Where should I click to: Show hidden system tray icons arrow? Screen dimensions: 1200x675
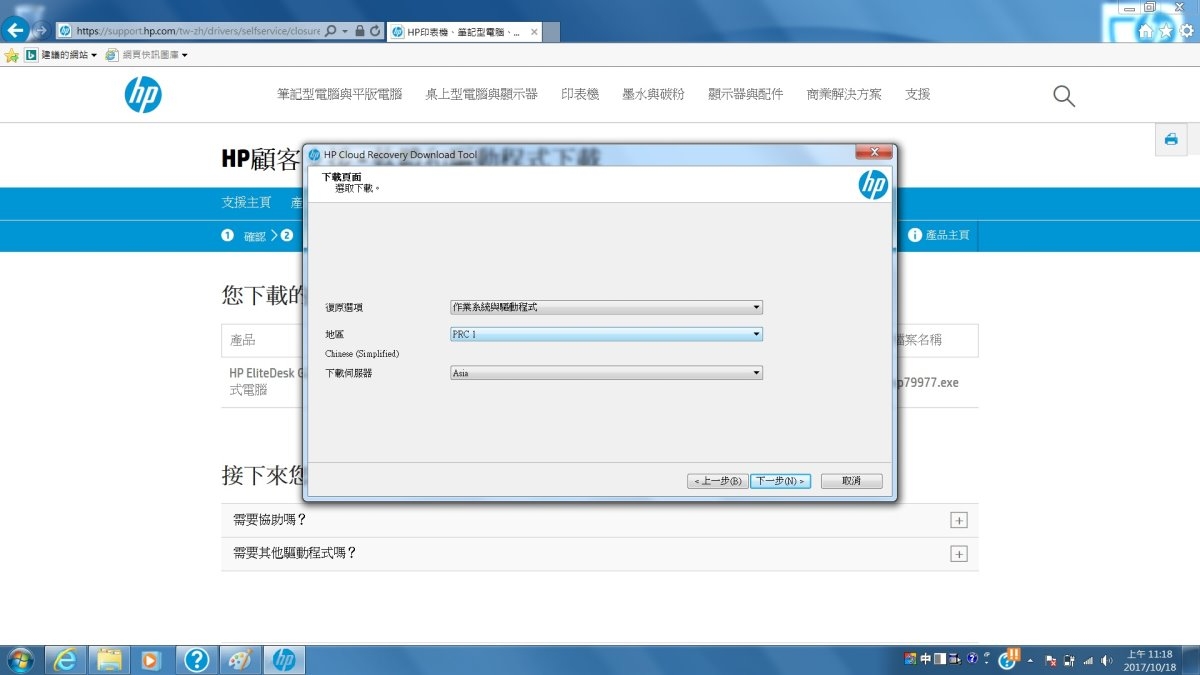pyautogui.click(x=1030, y=660)
